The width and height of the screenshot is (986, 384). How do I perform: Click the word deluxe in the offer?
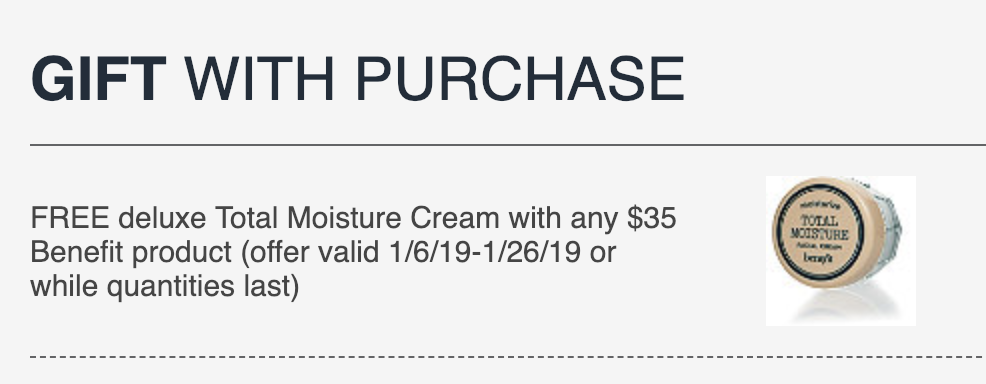pos(162,218)
